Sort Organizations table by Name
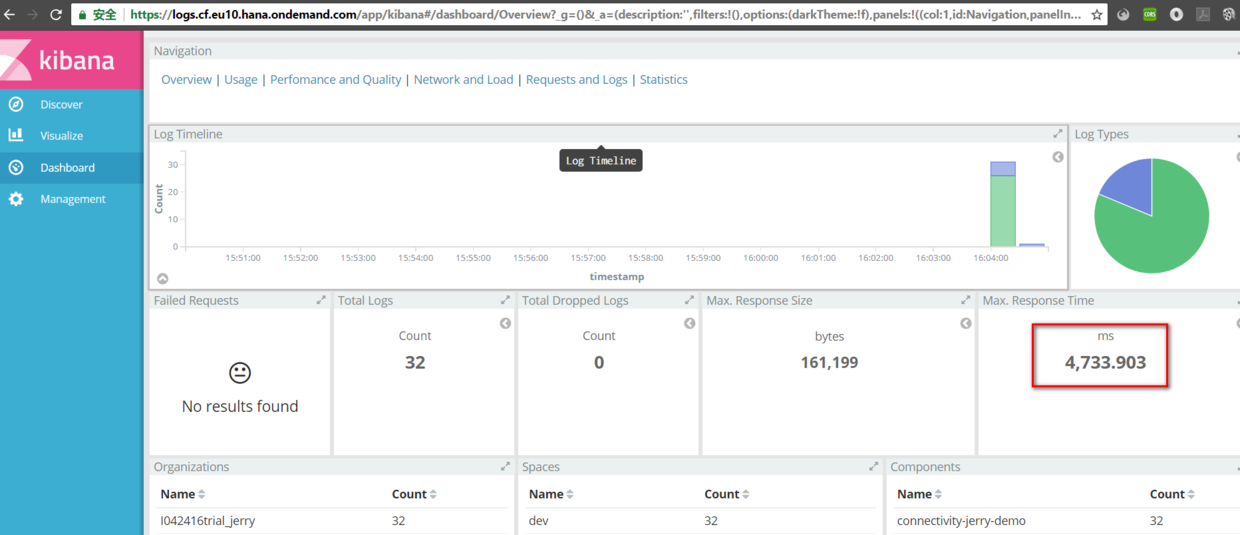The width and height of the screenshot is (1240, 535). (x=183, y=494)
